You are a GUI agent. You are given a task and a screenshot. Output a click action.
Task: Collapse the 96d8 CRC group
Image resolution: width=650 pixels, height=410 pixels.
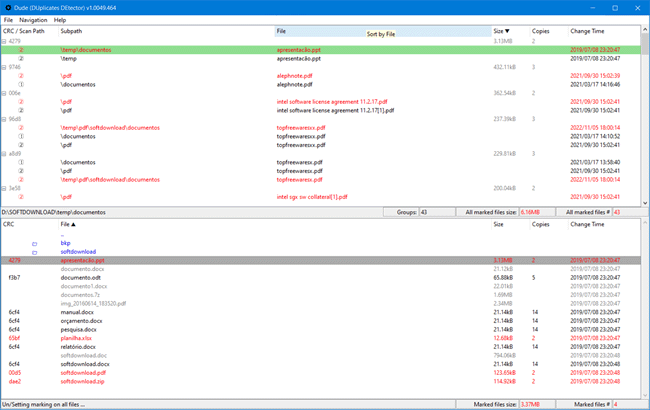(x=4, y=119)
